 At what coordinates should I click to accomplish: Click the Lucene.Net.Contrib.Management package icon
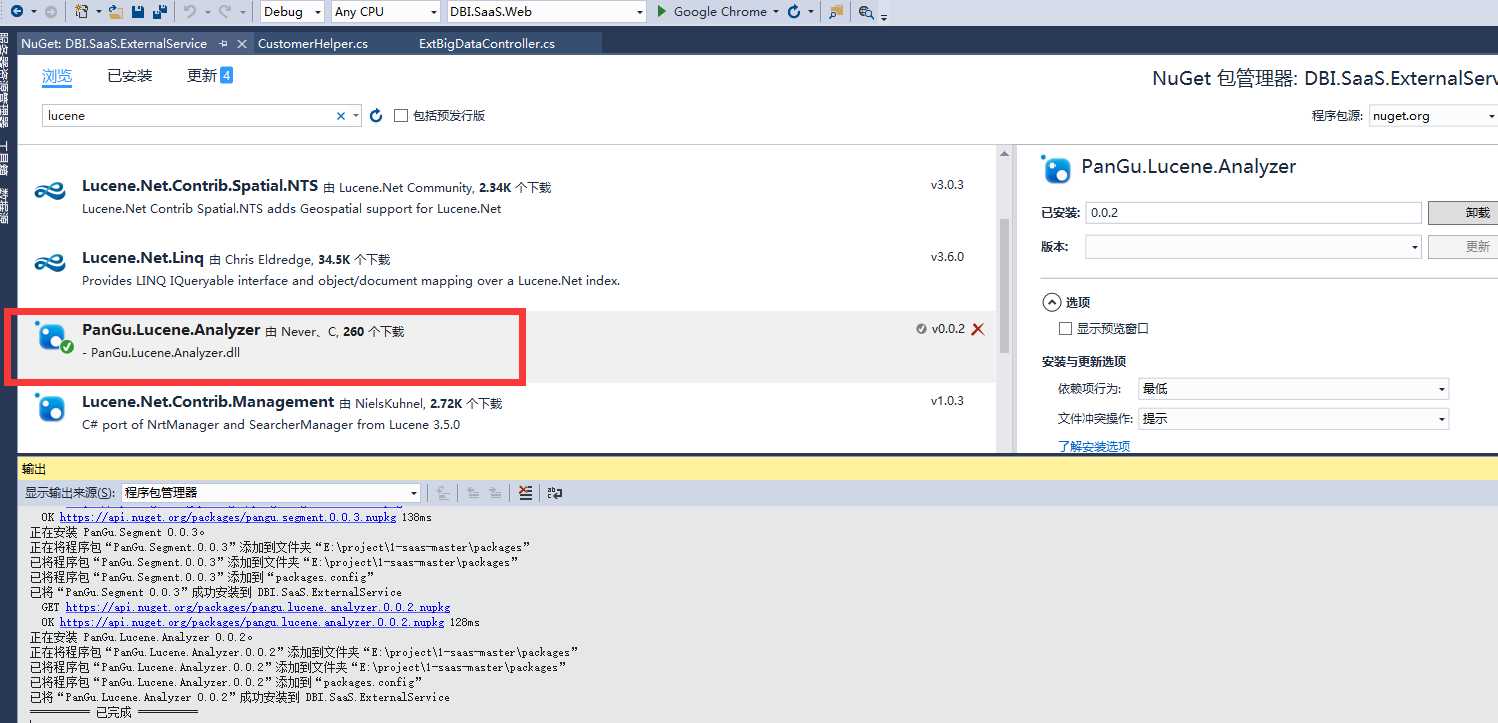50,407
